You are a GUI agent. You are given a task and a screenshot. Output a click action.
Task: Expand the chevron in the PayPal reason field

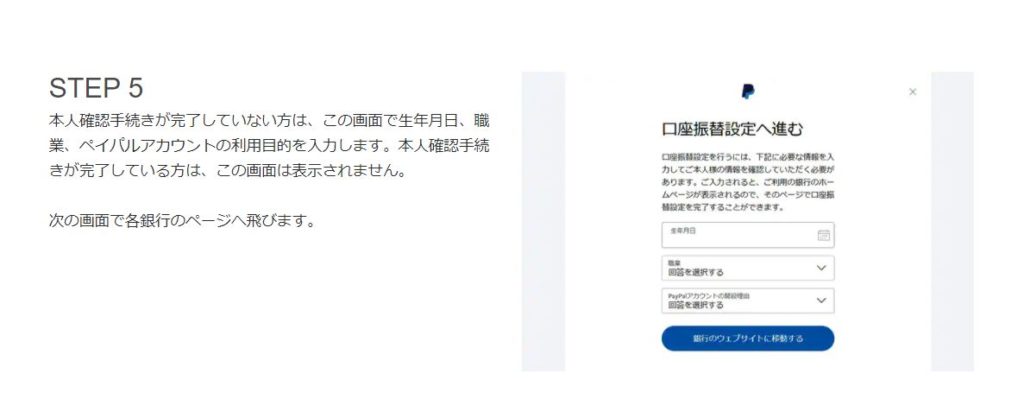822,300
